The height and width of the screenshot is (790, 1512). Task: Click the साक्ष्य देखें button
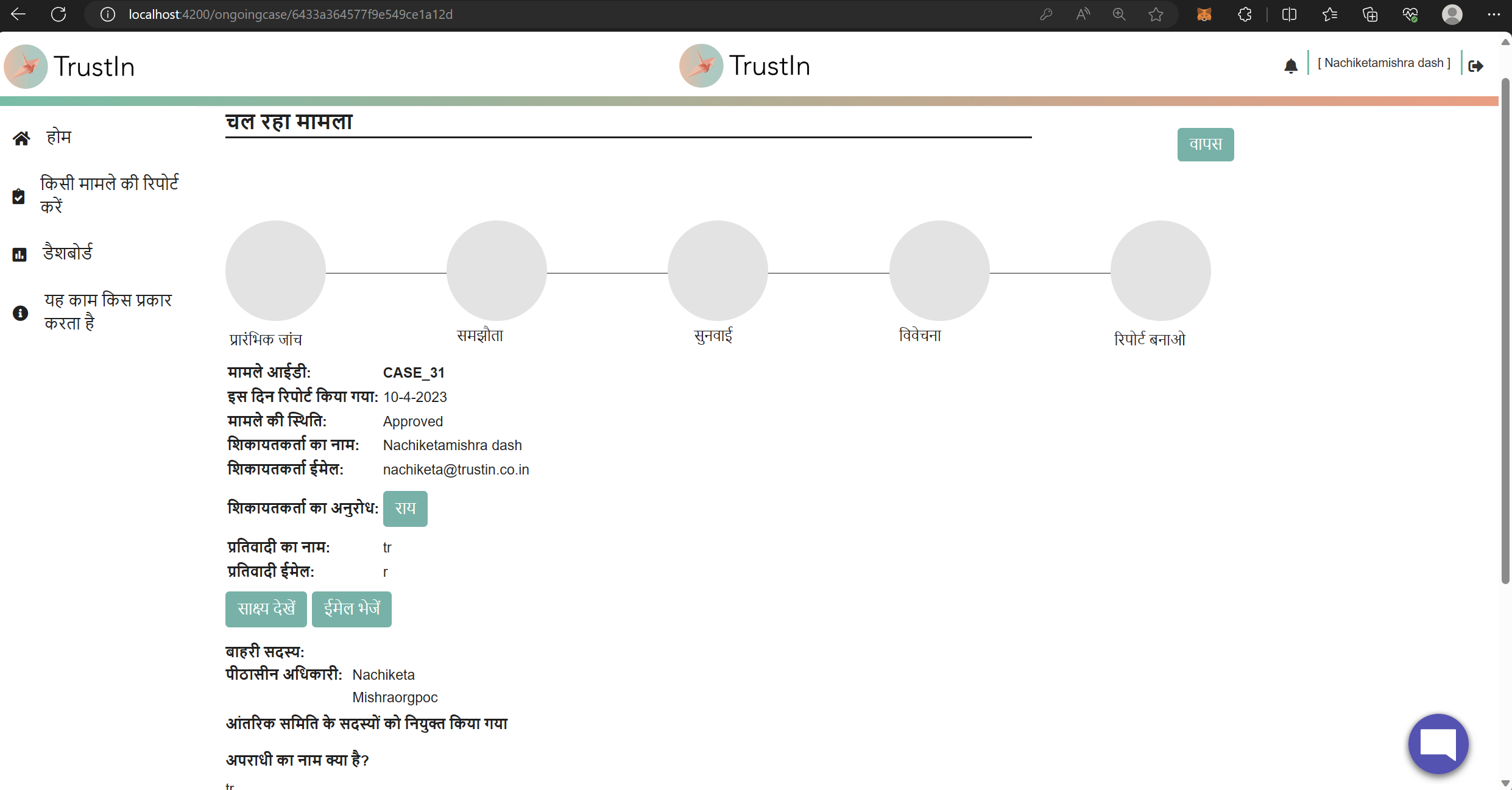pyautogui.click(x=266, y=608)
